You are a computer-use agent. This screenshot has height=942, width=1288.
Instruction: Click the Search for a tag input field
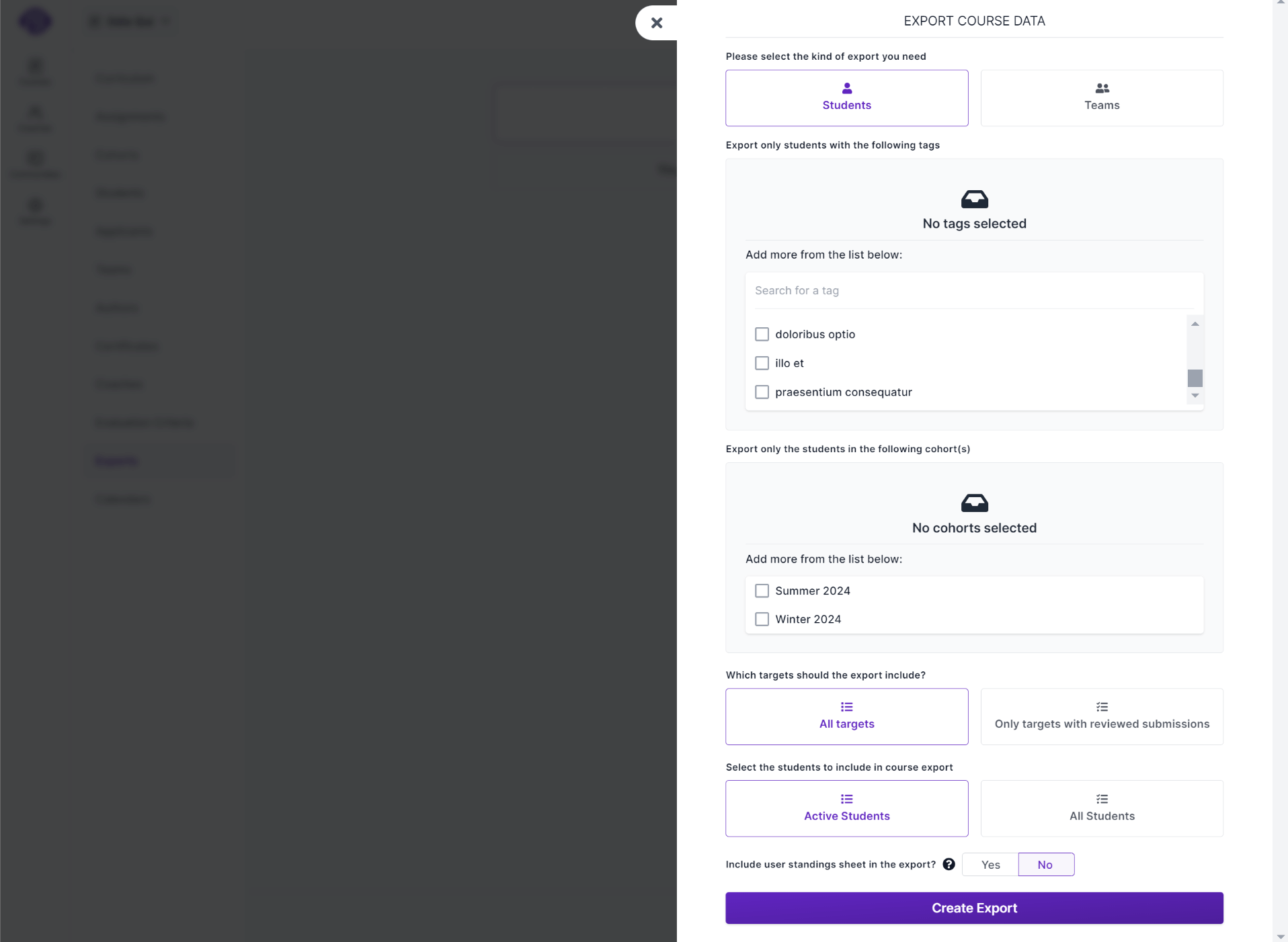[973, 290]
